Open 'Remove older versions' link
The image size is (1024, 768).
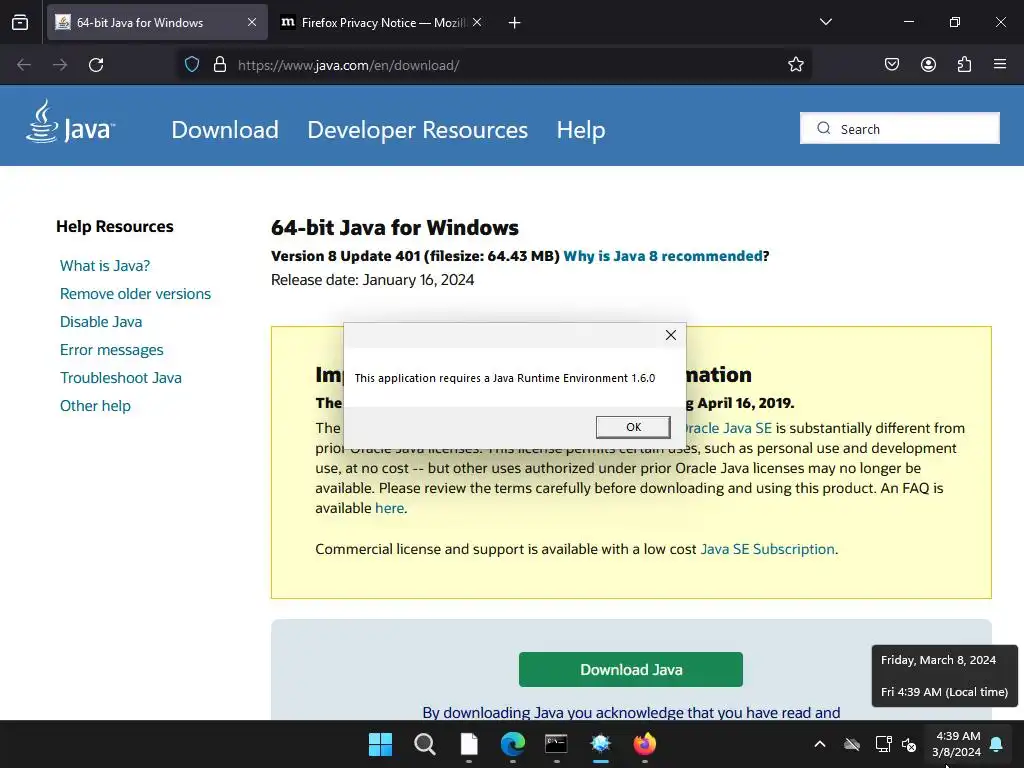coord(135,294)
